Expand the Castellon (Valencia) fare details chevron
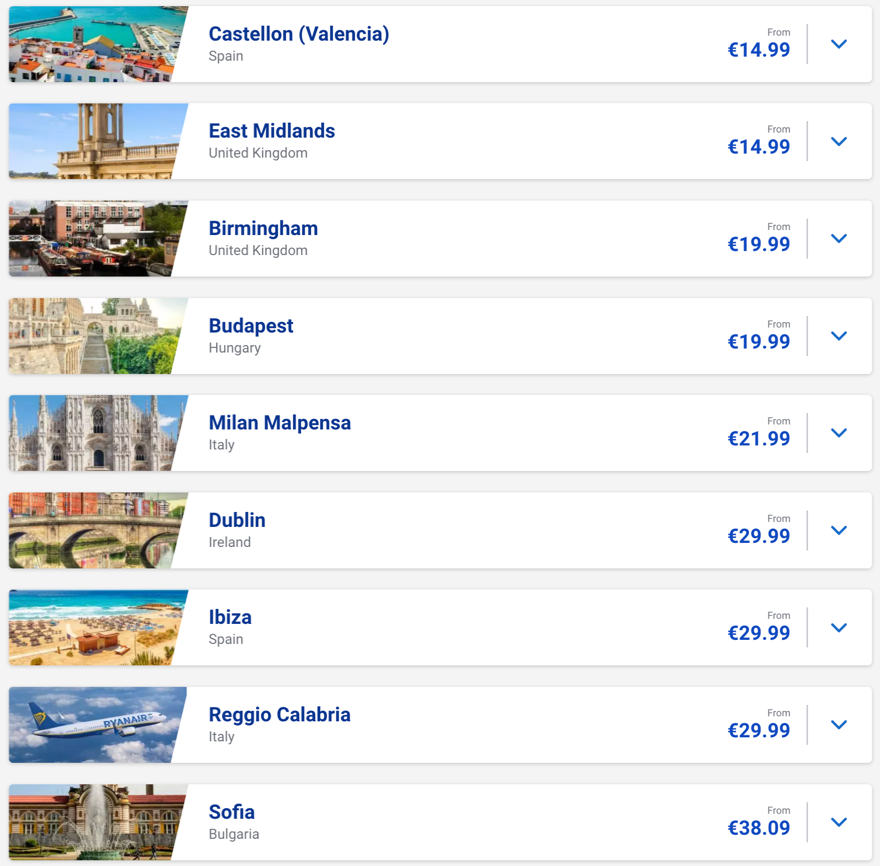Viewport: 881px width, 866px height. [838, 44]
